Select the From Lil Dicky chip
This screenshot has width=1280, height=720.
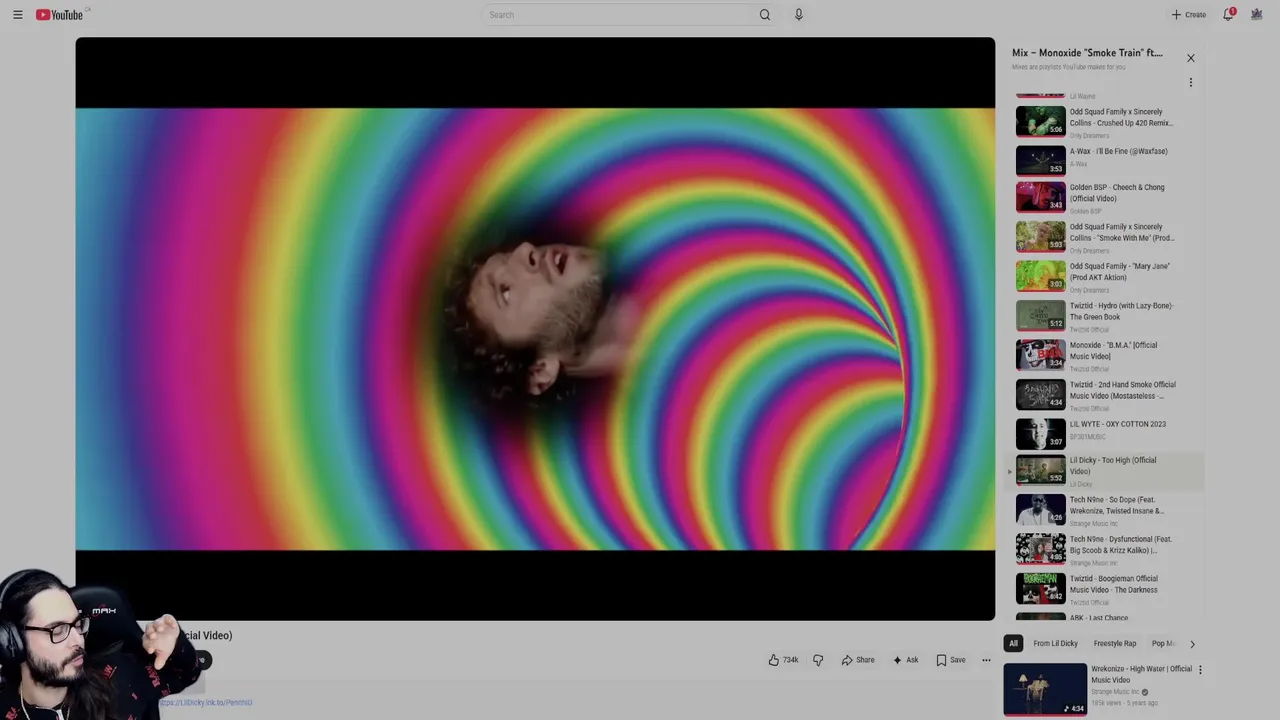point(1055,644)
